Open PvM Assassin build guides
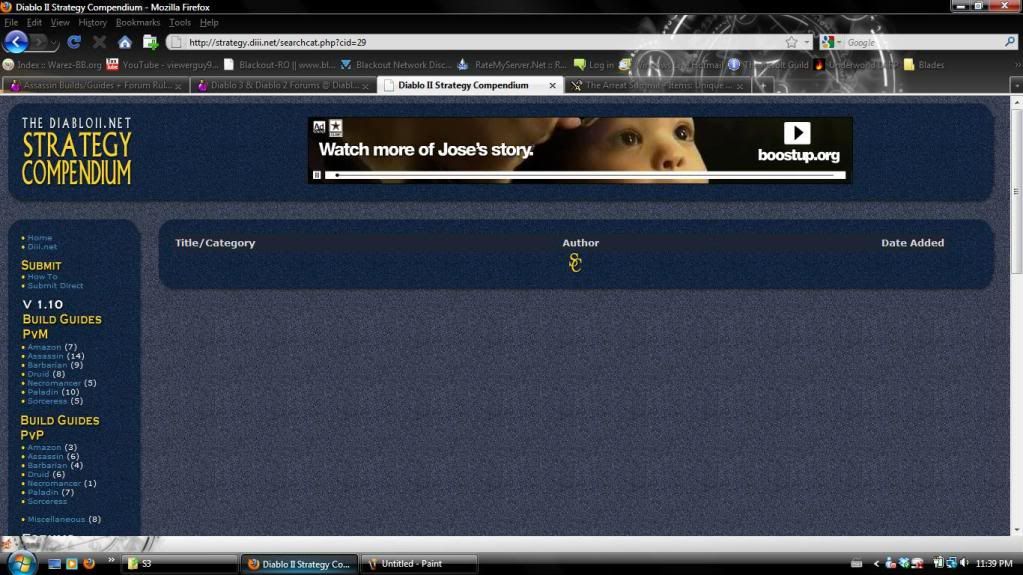This screenshot has width=1023, height=575. [45, 356]
